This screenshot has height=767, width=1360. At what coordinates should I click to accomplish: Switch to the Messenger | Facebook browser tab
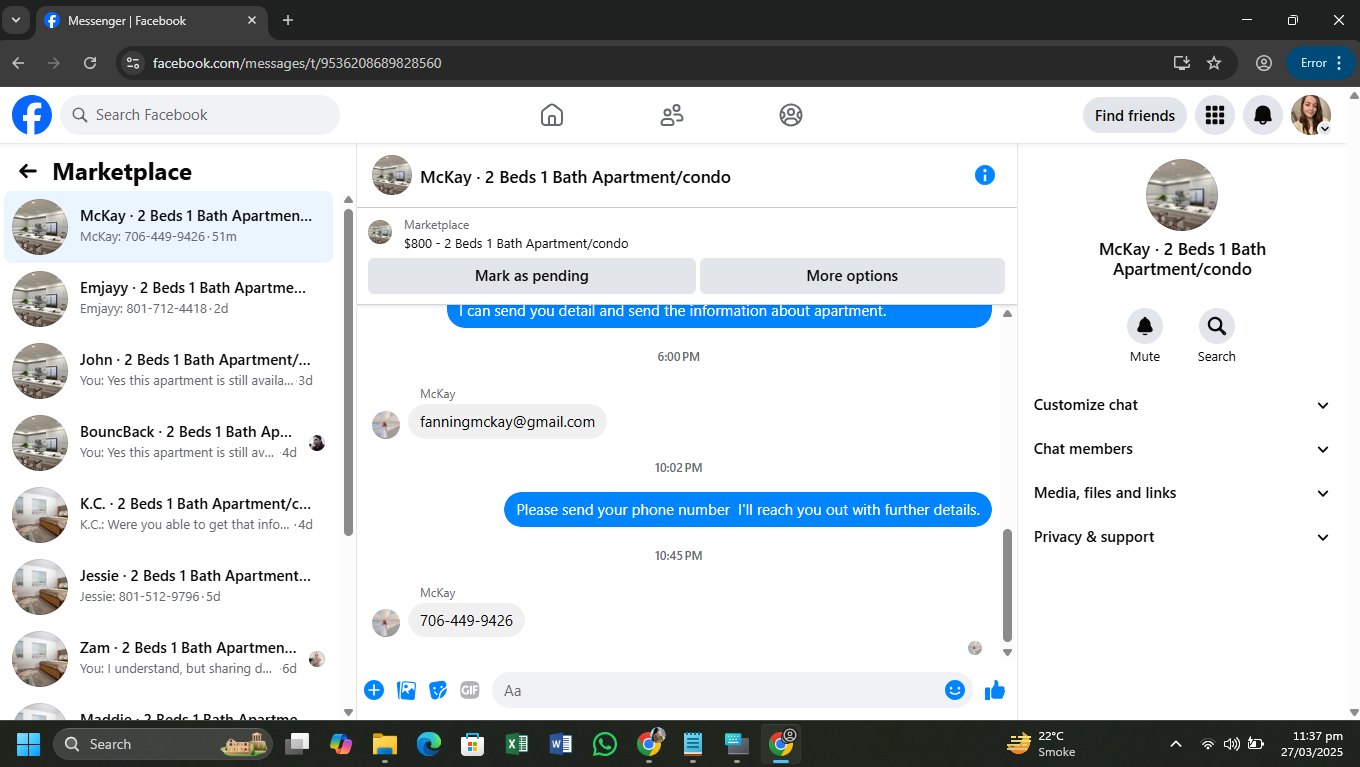click(x=152, y=20)
